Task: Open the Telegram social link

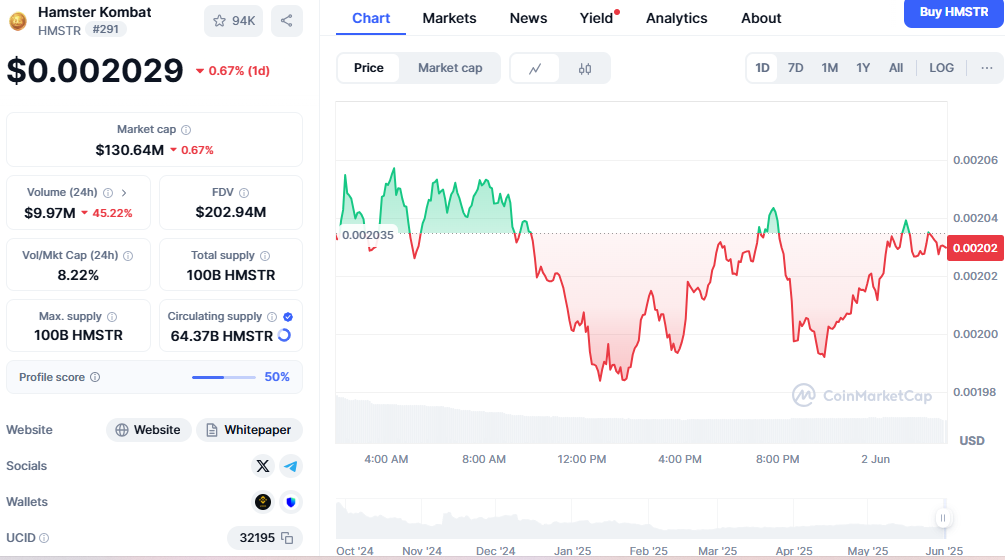Action: (291, 466)
